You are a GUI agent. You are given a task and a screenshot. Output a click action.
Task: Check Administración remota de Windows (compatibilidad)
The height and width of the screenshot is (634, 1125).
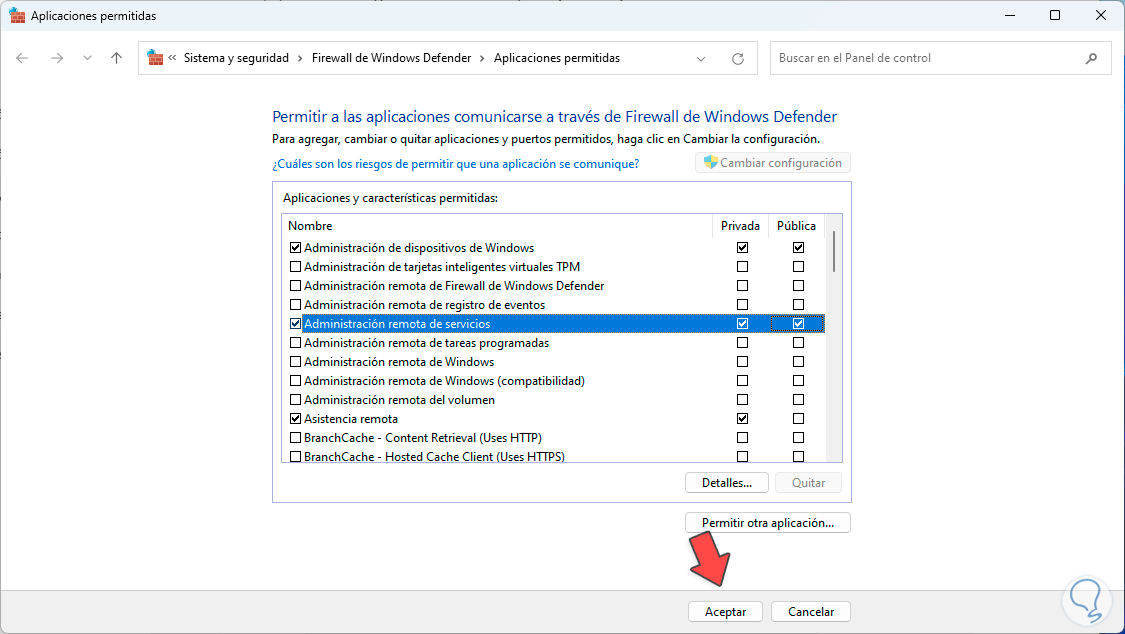point(295,381)
